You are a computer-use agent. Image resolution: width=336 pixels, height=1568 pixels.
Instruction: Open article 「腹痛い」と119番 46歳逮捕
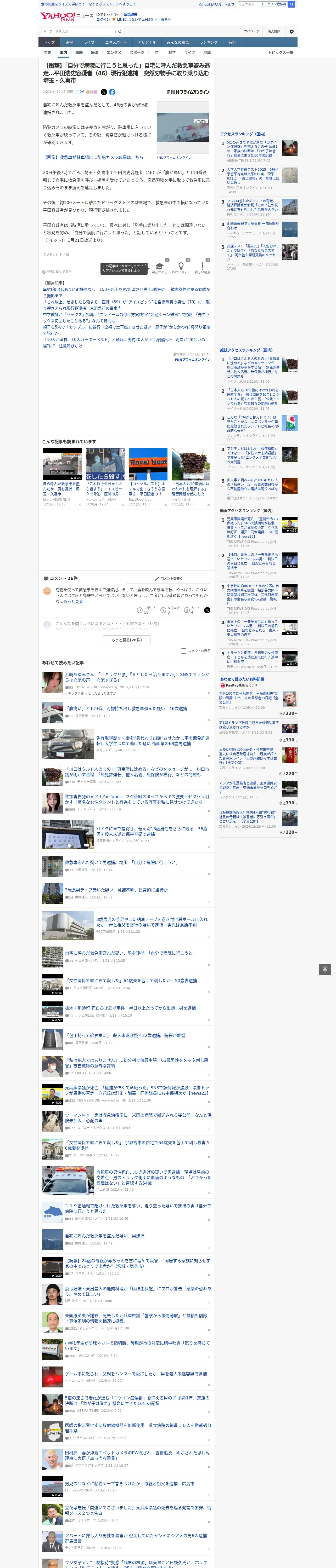pyautogui.click(x=126, y=708)
